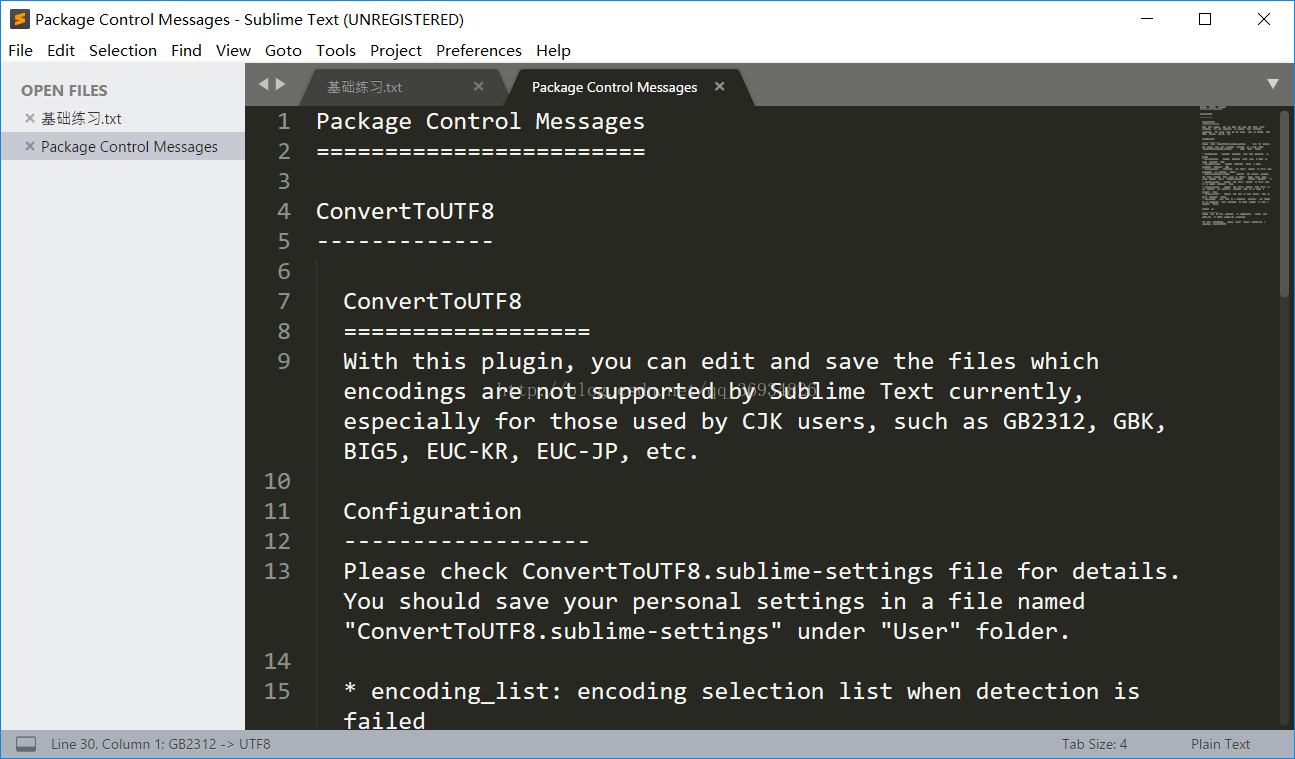The height and width of the screenshot is (759, 1295).
Task: Go to previous tab with left arrow
Action: pyautogui.click(x=264, y=84)
